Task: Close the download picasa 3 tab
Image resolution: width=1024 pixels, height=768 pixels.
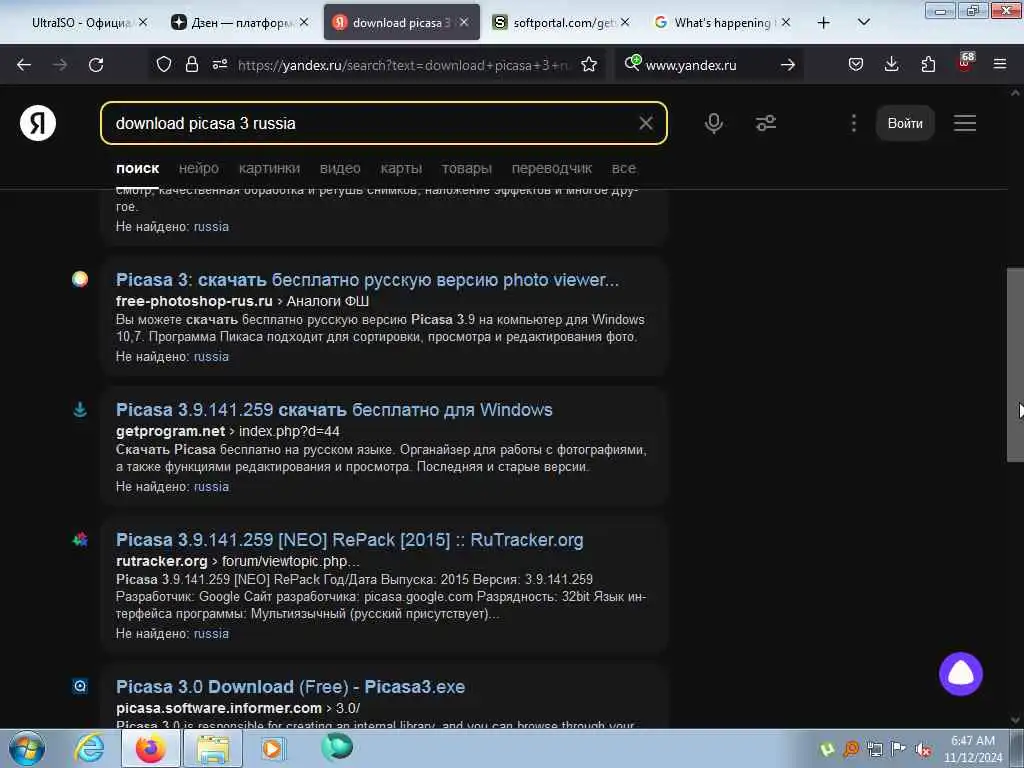Action: coord(464,22)
